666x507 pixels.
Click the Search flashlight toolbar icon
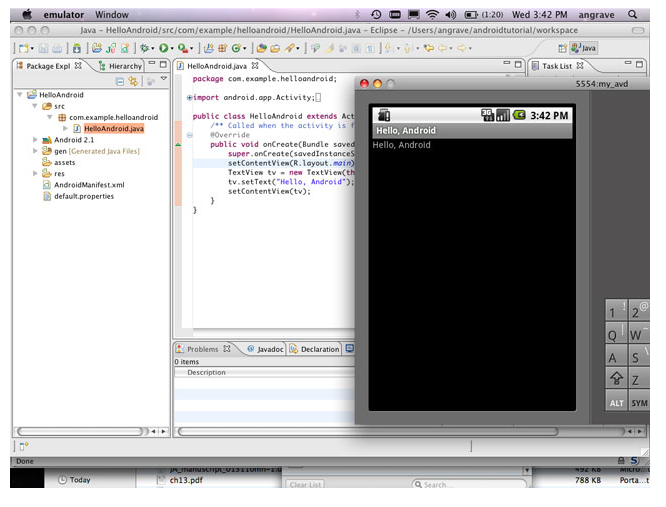pos(290,48)
